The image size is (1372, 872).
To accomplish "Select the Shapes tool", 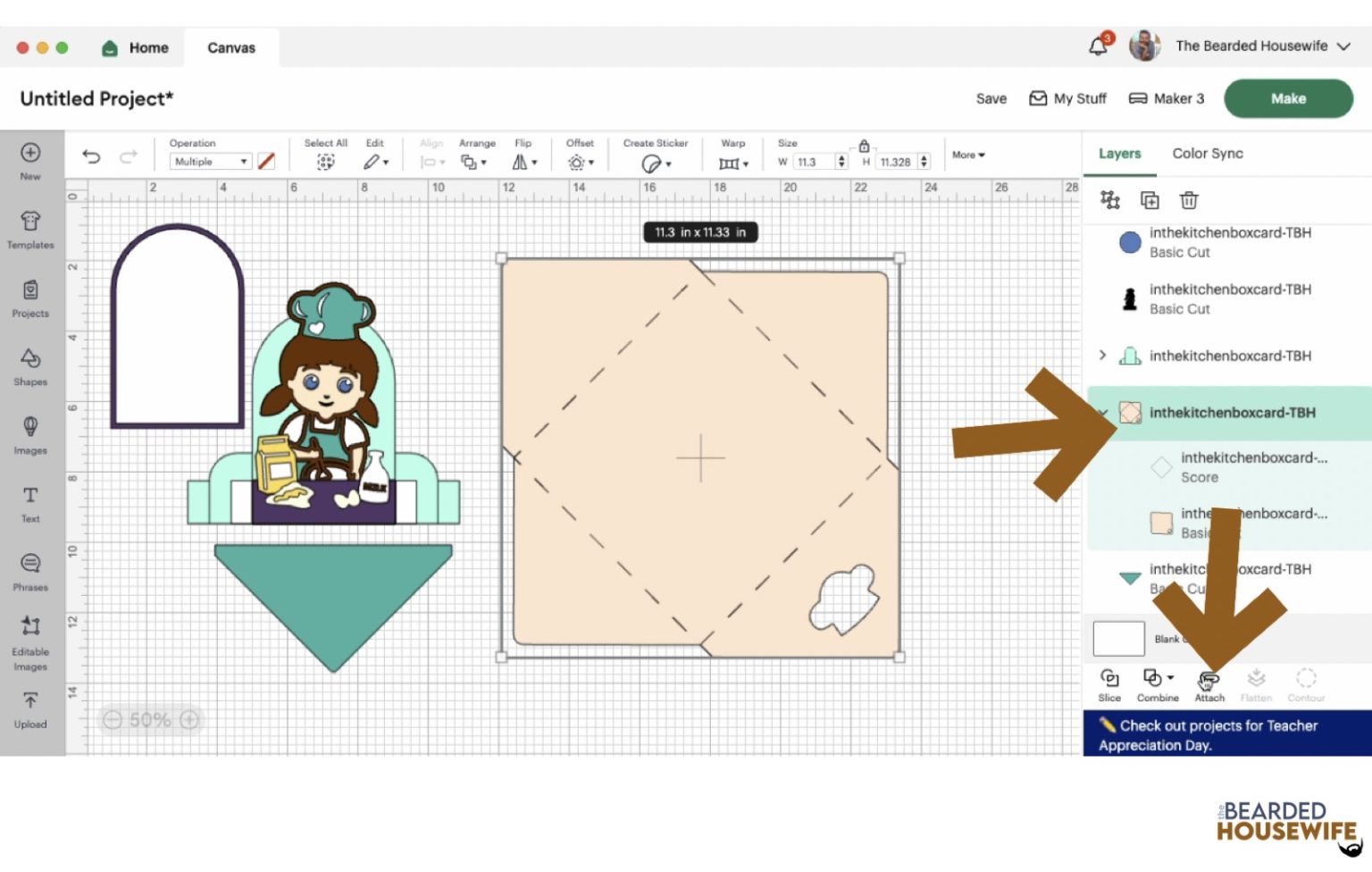I will pos(30,366).
